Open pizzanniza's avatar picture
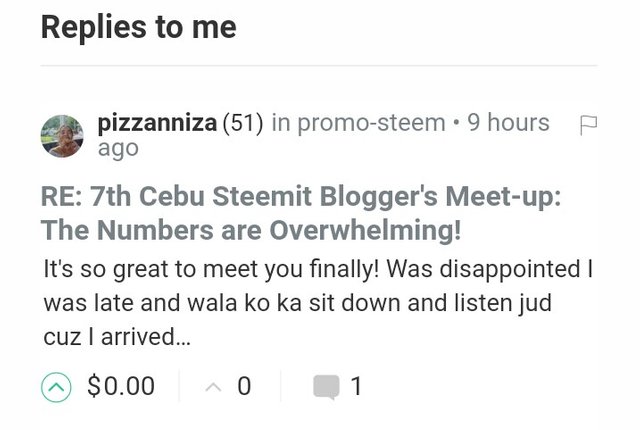The width and height of the screenshot is (640, 430). click(62, 135)
